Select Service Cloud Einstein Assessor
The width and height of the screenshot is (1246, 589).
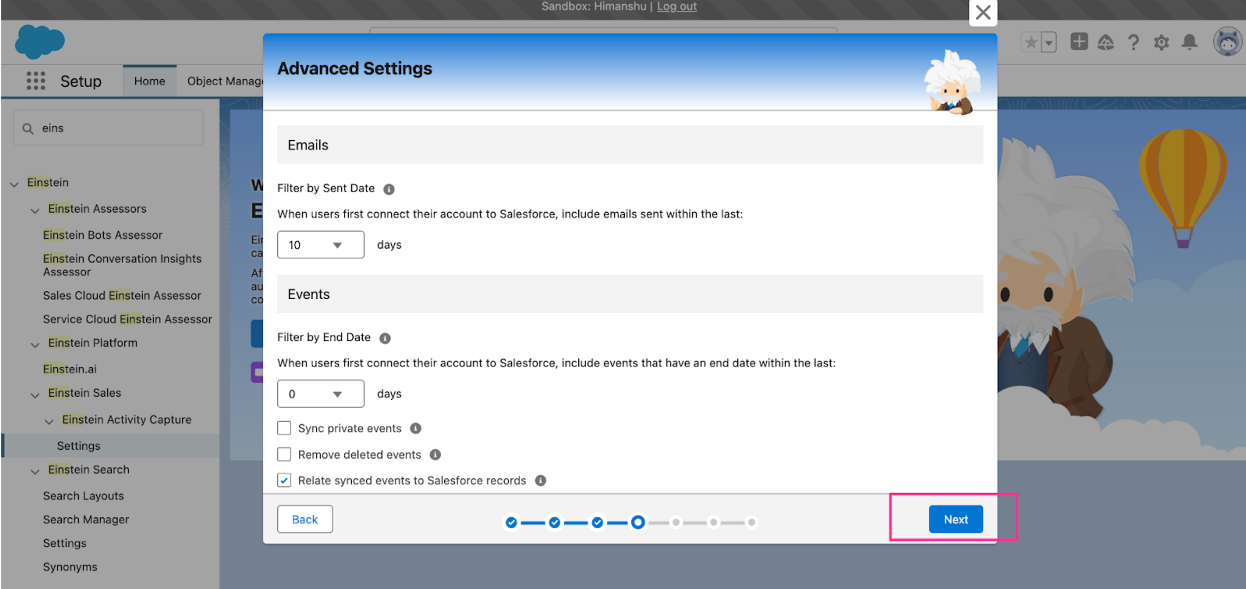pyautogui.click(x=127, y=319)
